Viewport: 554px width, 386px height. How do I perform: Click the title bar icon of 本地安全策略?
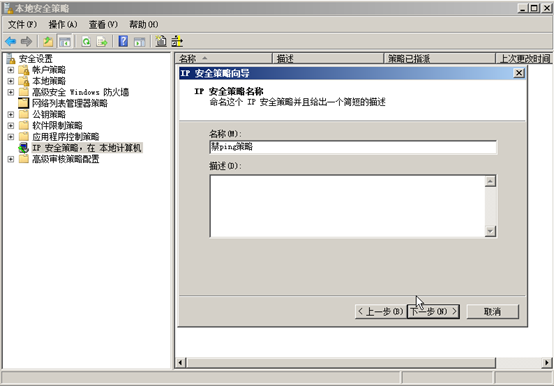point(8,8)
